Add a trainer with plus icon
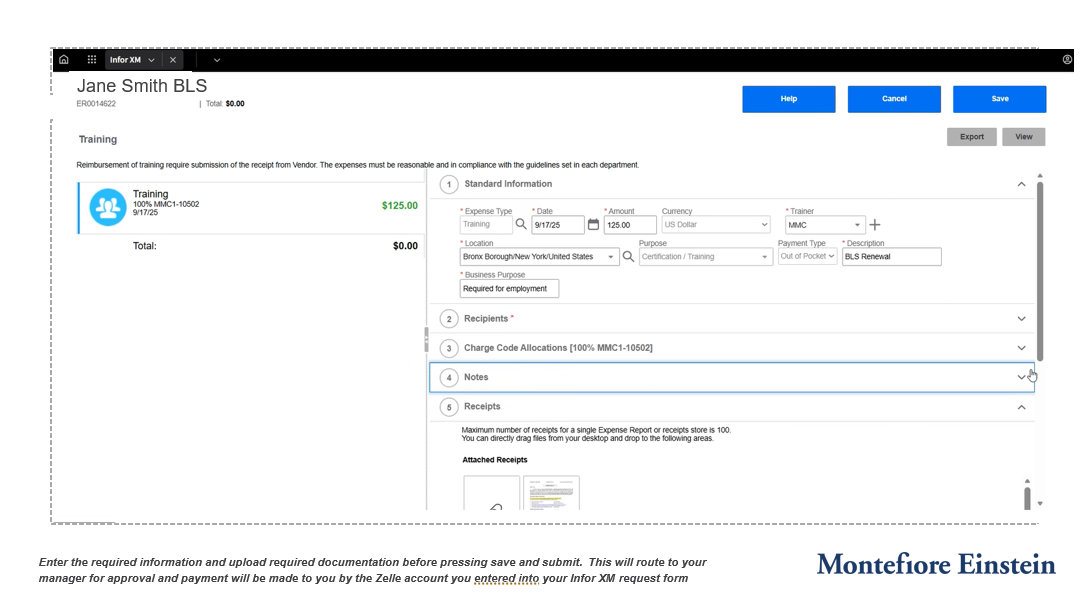The image size is (1087, 607). (875, 225)
